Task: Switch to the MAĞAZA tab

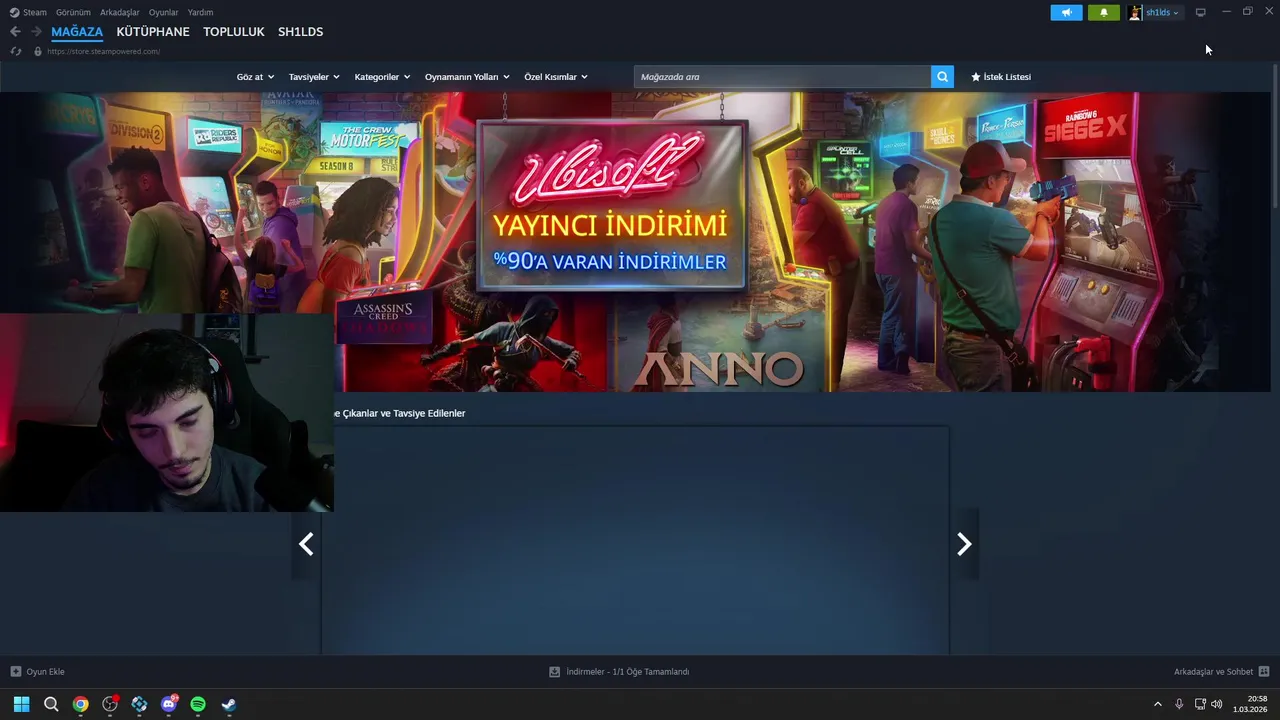Action: (77, 32)
